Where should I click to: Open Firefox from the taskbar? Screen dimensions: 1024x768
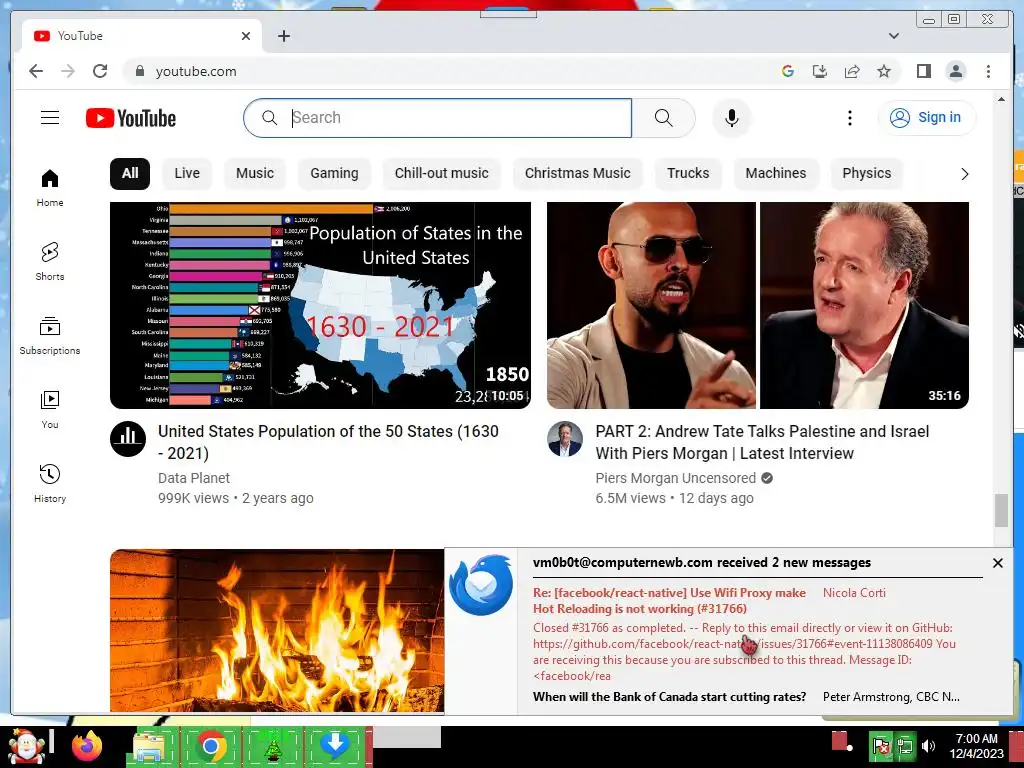pyautogui.click(x=87, y=746)
